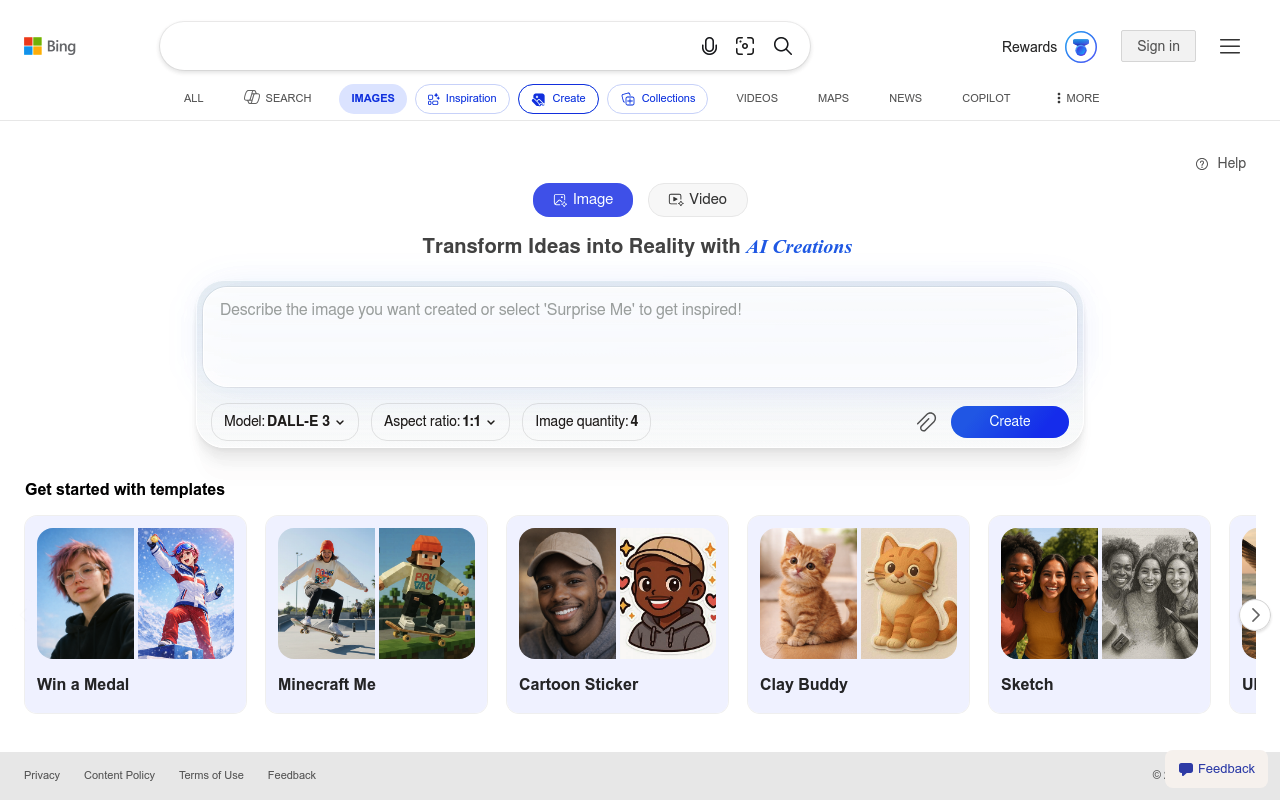Switch to Video creation mode
The height and width of the screenshot is (800, 1280).
pos(698,200)
